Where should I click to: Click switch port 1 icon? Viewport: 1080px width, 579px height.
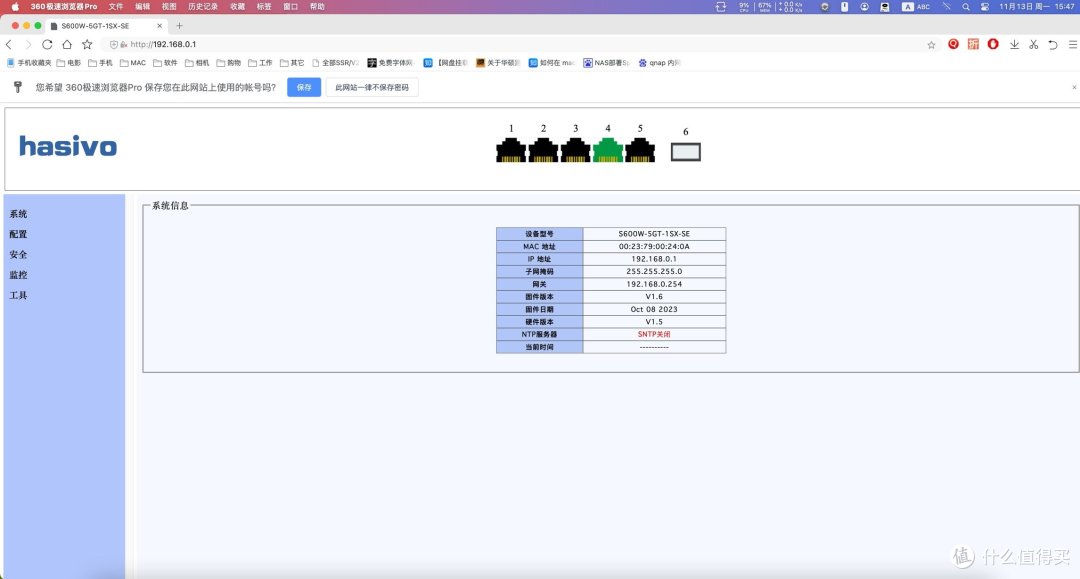[x=511, y=150]
